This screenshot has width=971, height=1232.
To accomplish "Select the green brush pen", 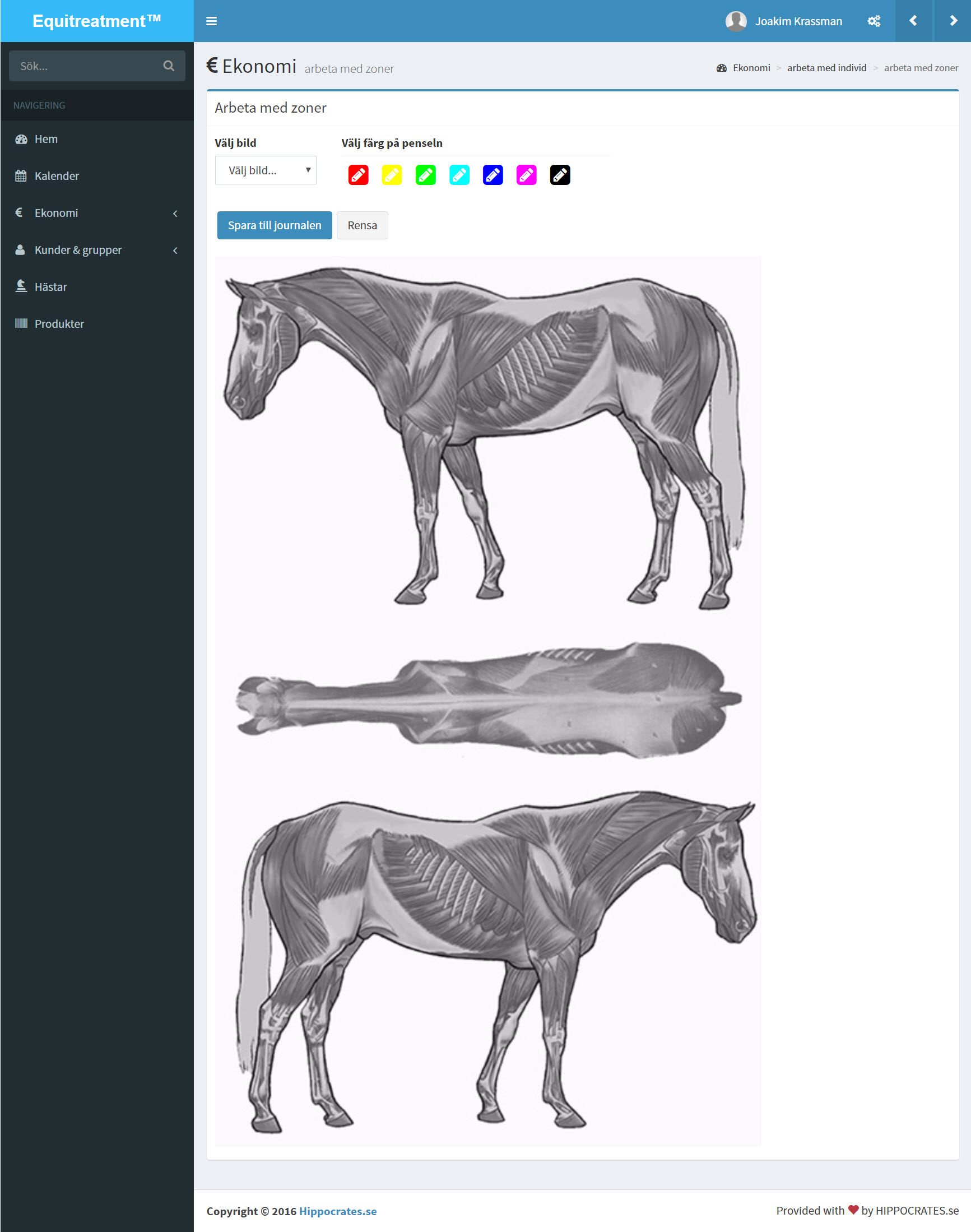I will (425, 175).
